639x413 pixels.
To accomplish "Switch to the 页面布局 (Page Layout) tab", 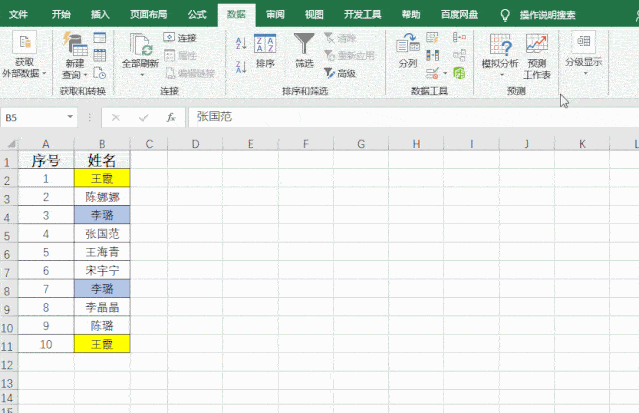I will [x=148, y=15].
